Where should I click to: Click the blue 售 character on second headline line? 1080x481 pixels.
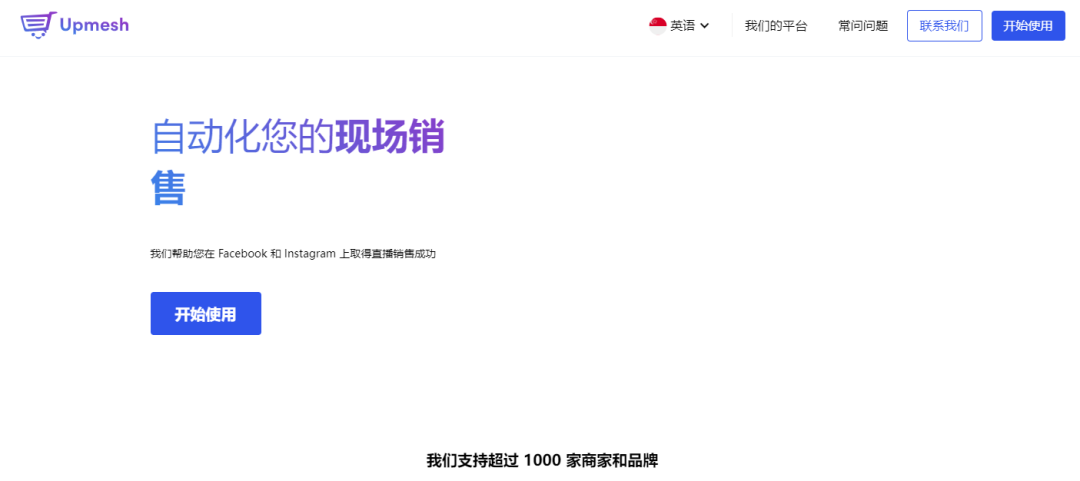(168, 188)
